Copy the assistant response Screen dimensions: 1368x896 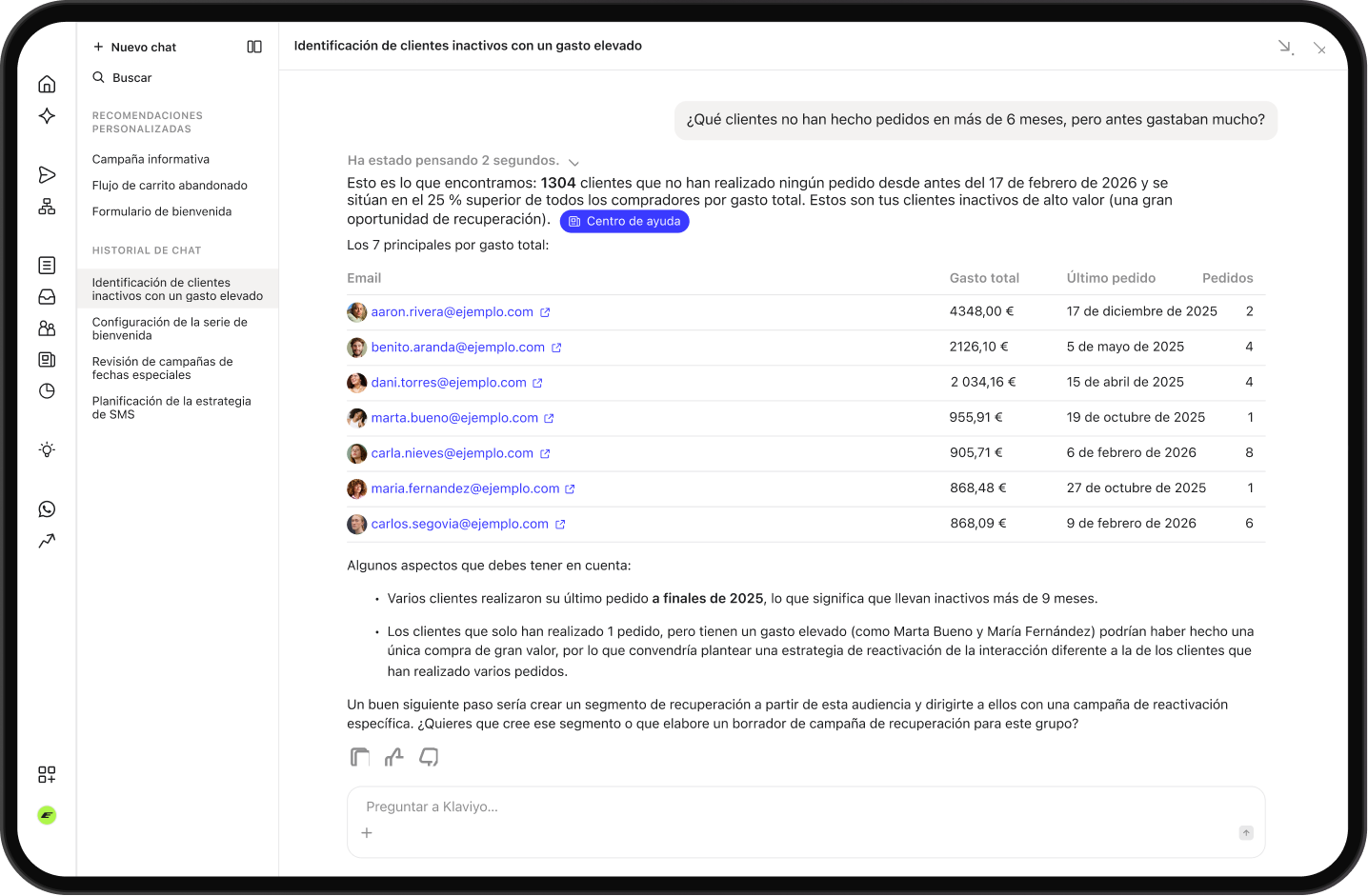click(360, 757)
